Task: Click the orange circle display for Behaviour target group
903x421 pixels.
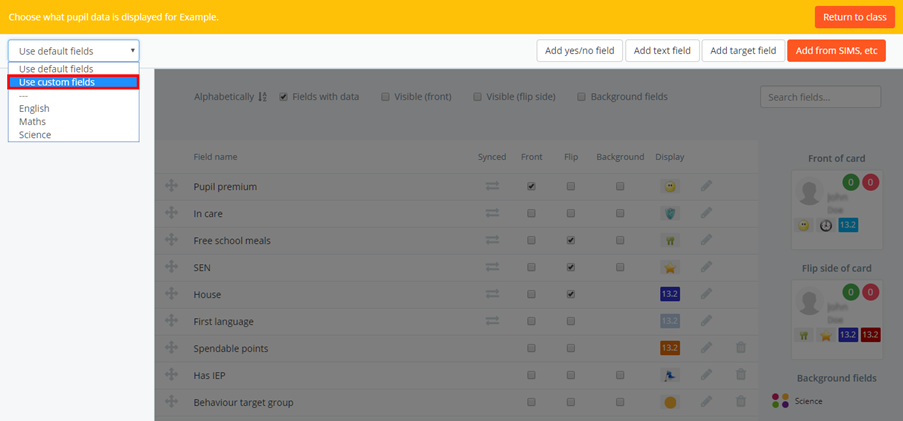Action: click(670, 402)
